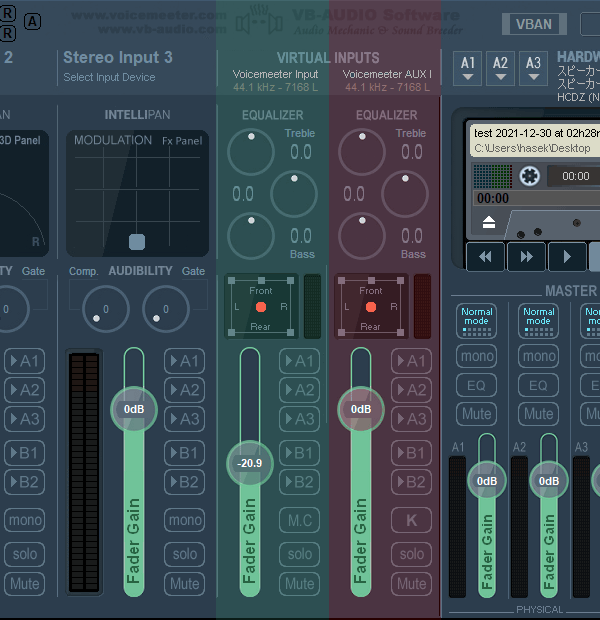This screenshot has width=600, height=620.
Task: Toggle A3 routing on Voicemeeter AUX
Action: point(411,419)
